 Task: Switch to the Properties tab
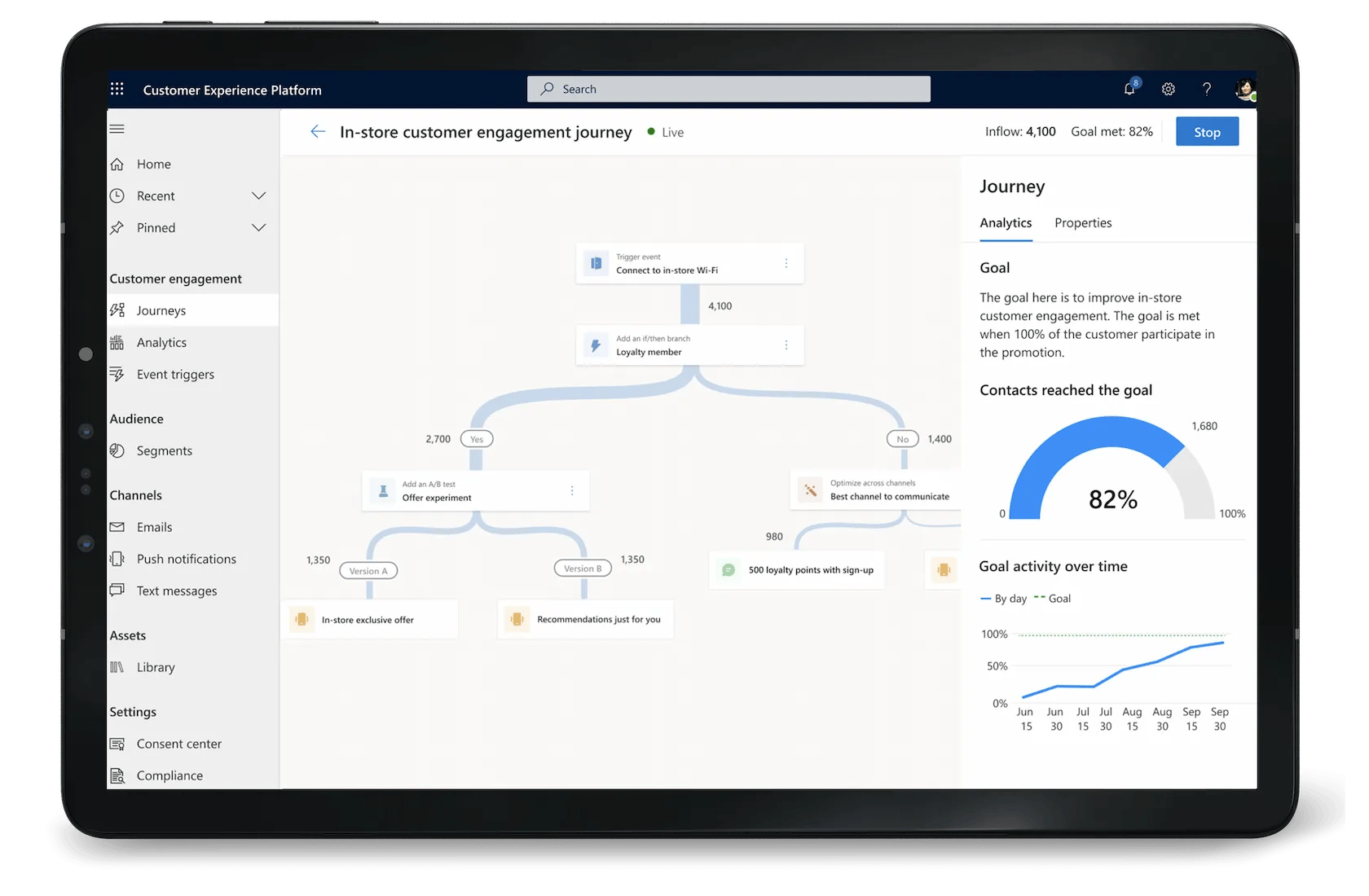(1083, 222)
